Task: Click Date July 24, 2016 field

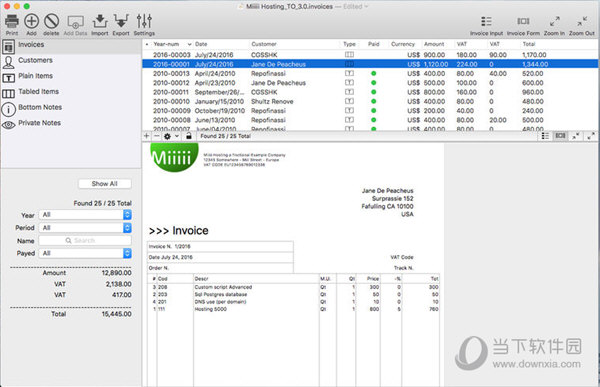Action: pos(220,257)
